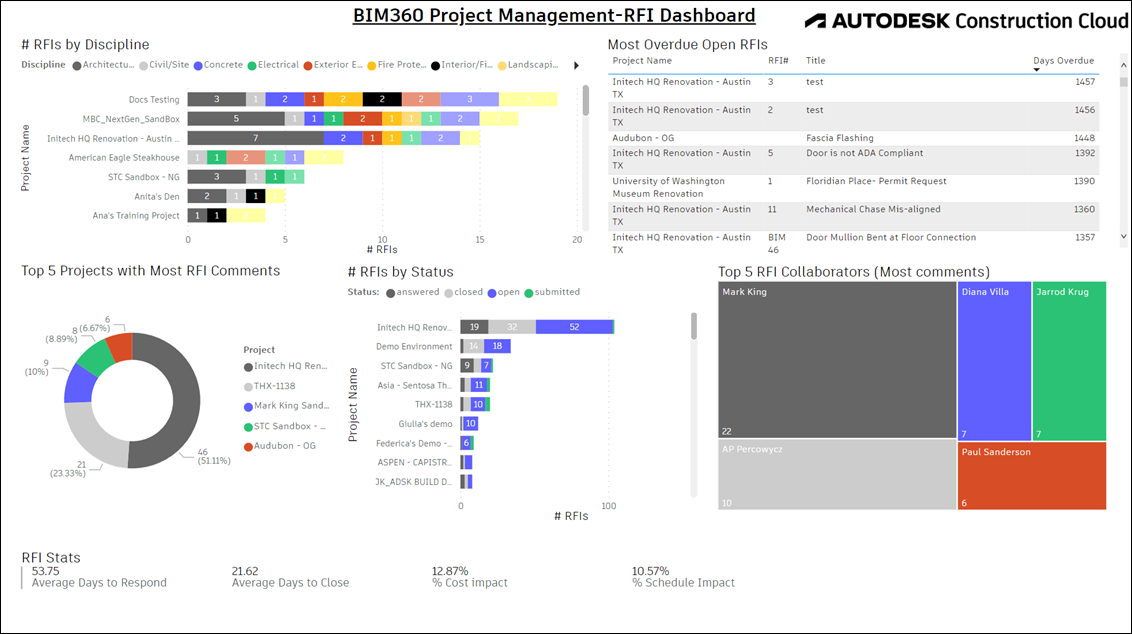Click American Eagle Steakhouse red segment 2
Viewport: 1132px width, 634px height.
[245, 157]
